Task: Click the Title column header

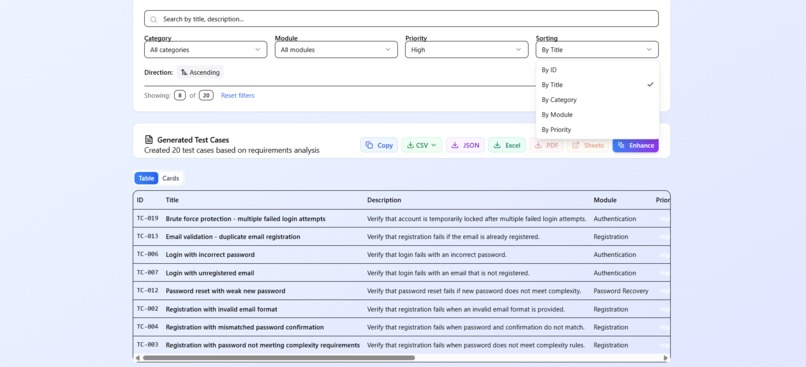Action: coord(172,200)
